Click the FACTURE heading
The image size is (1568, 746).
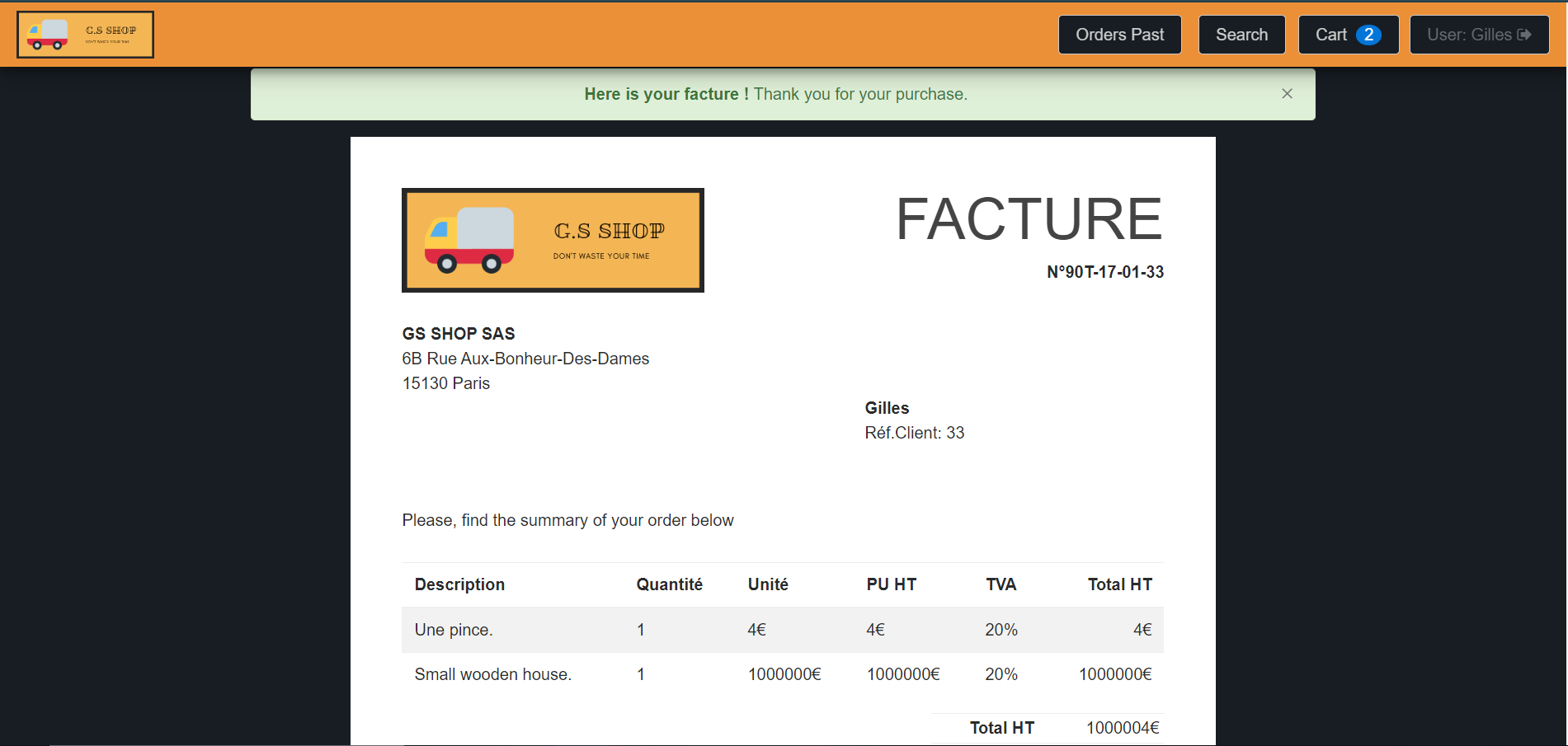tap(1029, 219)
